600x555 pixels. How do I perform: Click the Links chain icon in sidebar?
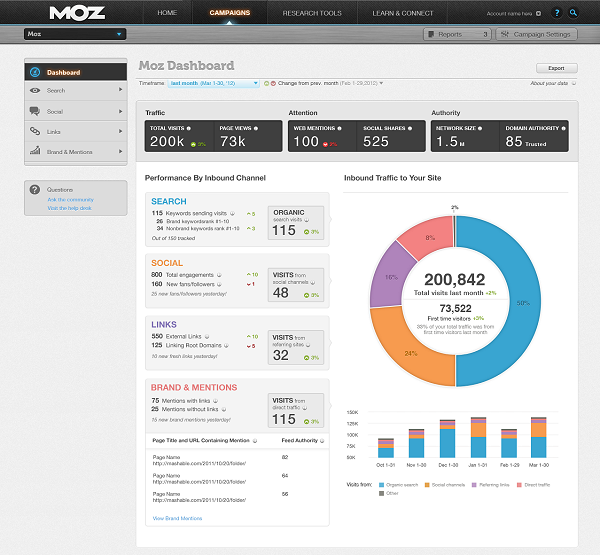[x=35, y=131]
